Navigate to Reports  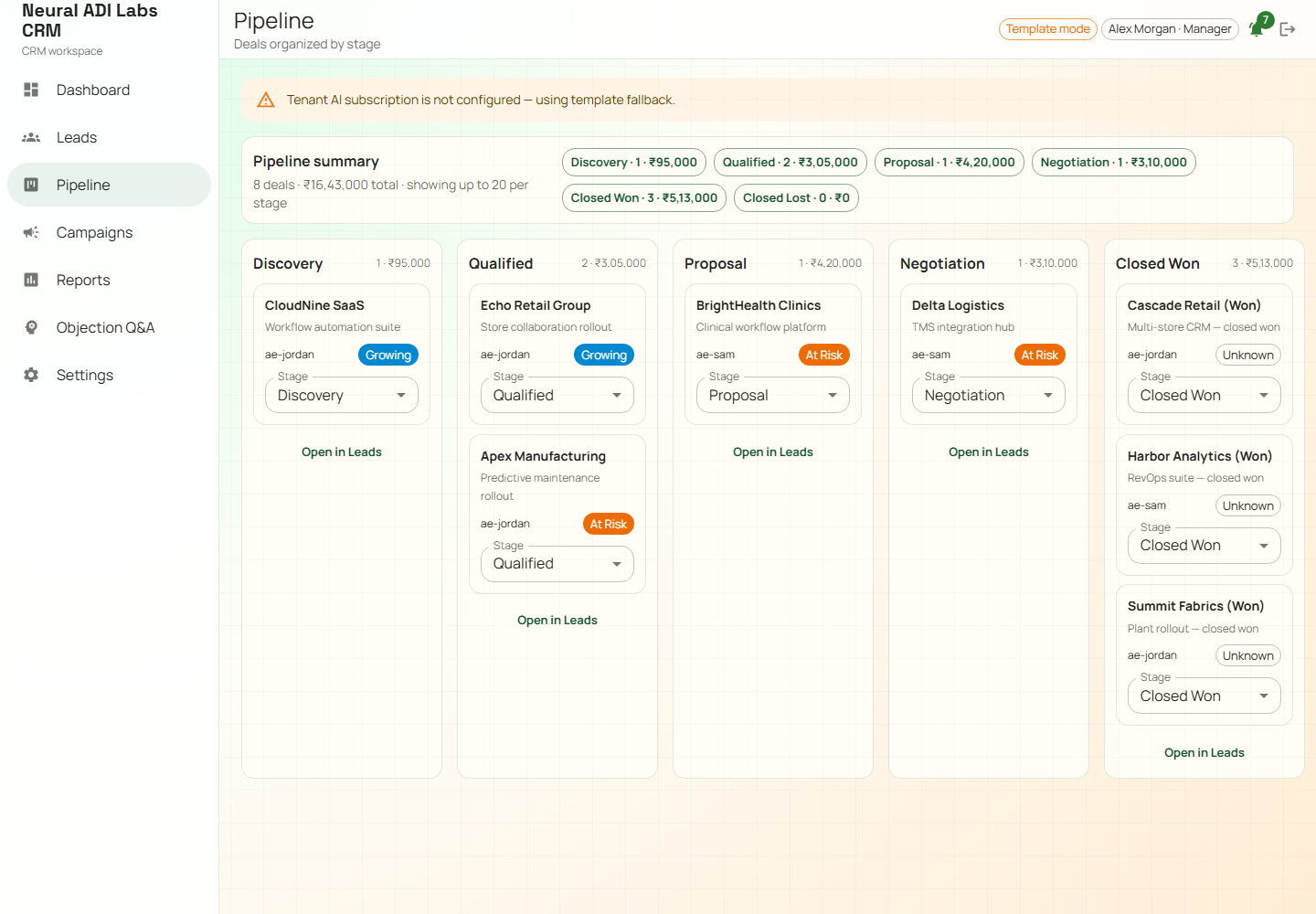click(x=109, y=280)
